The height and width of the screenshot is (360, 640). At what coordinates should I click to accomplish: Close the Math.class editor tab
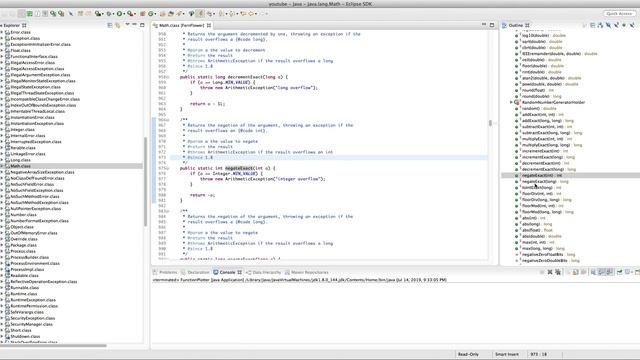point(209,25)
